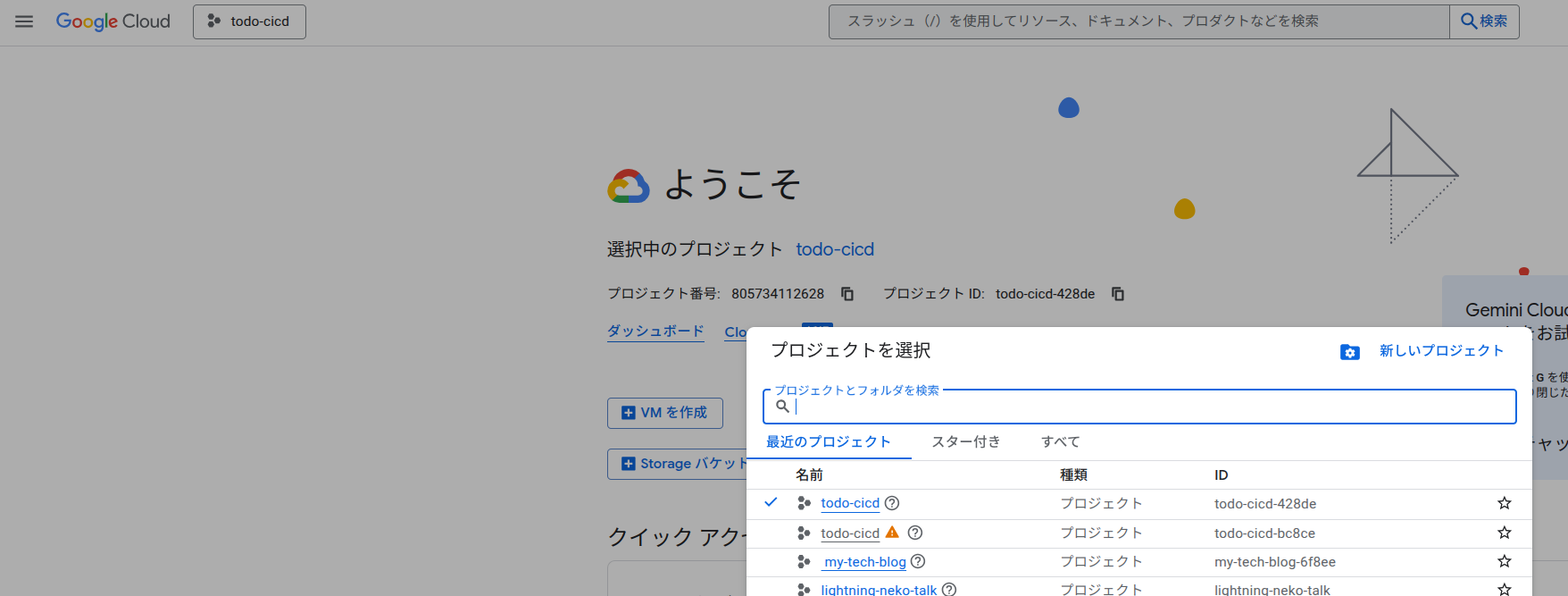Click the plus icon in VM を作成

pos(629,413)
